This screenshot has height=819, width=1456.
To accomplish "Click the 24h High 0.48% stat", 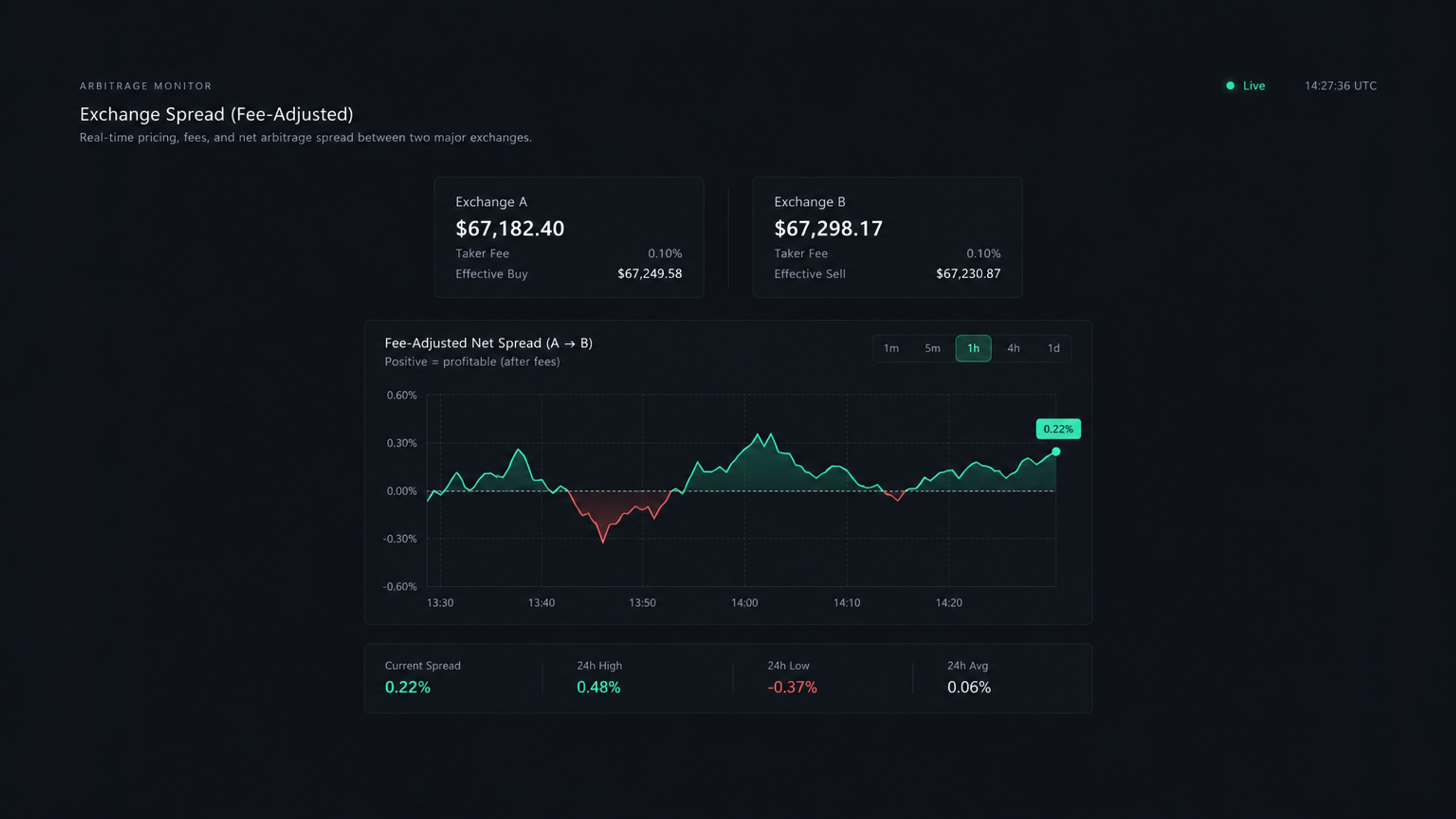I will pyautogui.click(x=598, y=687).
